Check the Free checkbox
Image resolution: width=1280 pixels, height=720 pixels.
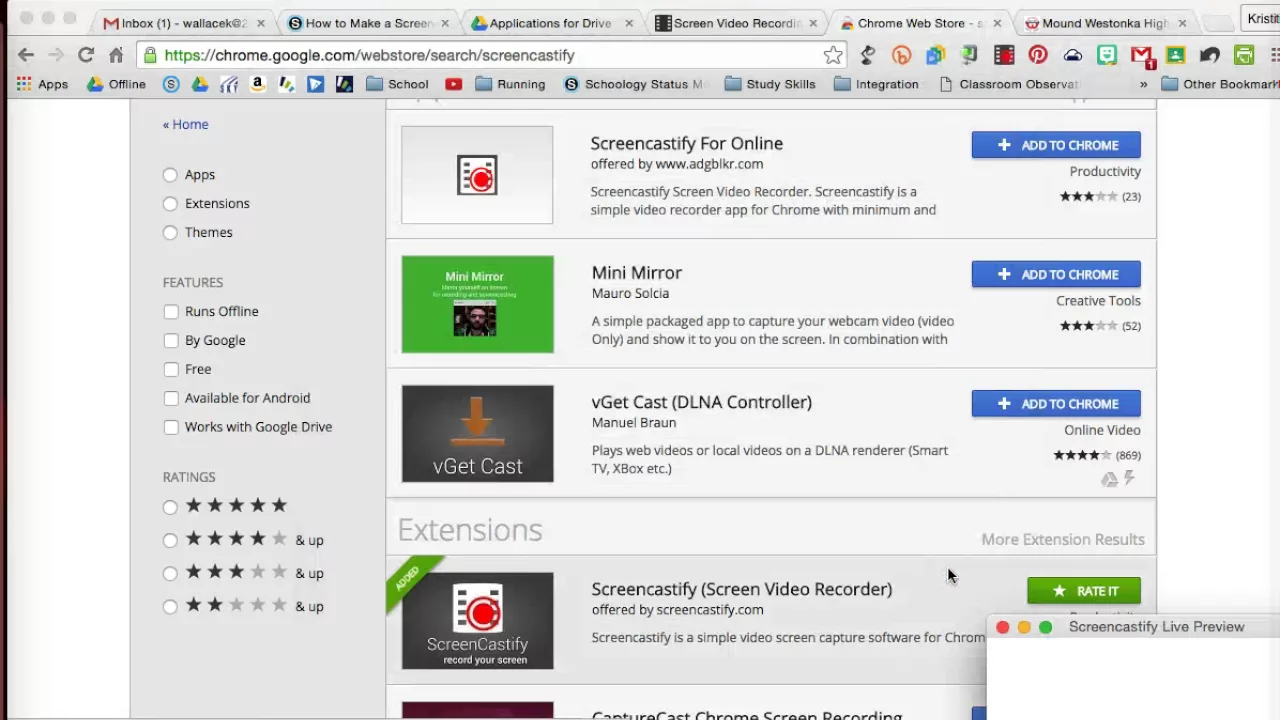pyautogui.click(x=171, y=370)
